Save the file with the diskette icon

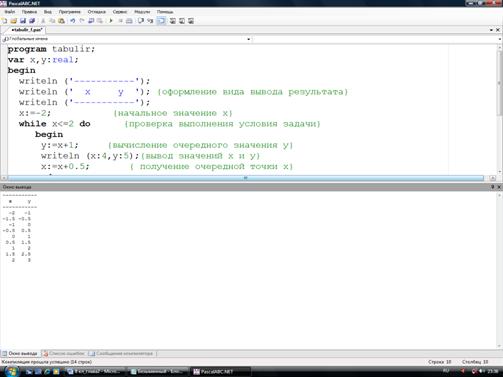pos(23,21)
